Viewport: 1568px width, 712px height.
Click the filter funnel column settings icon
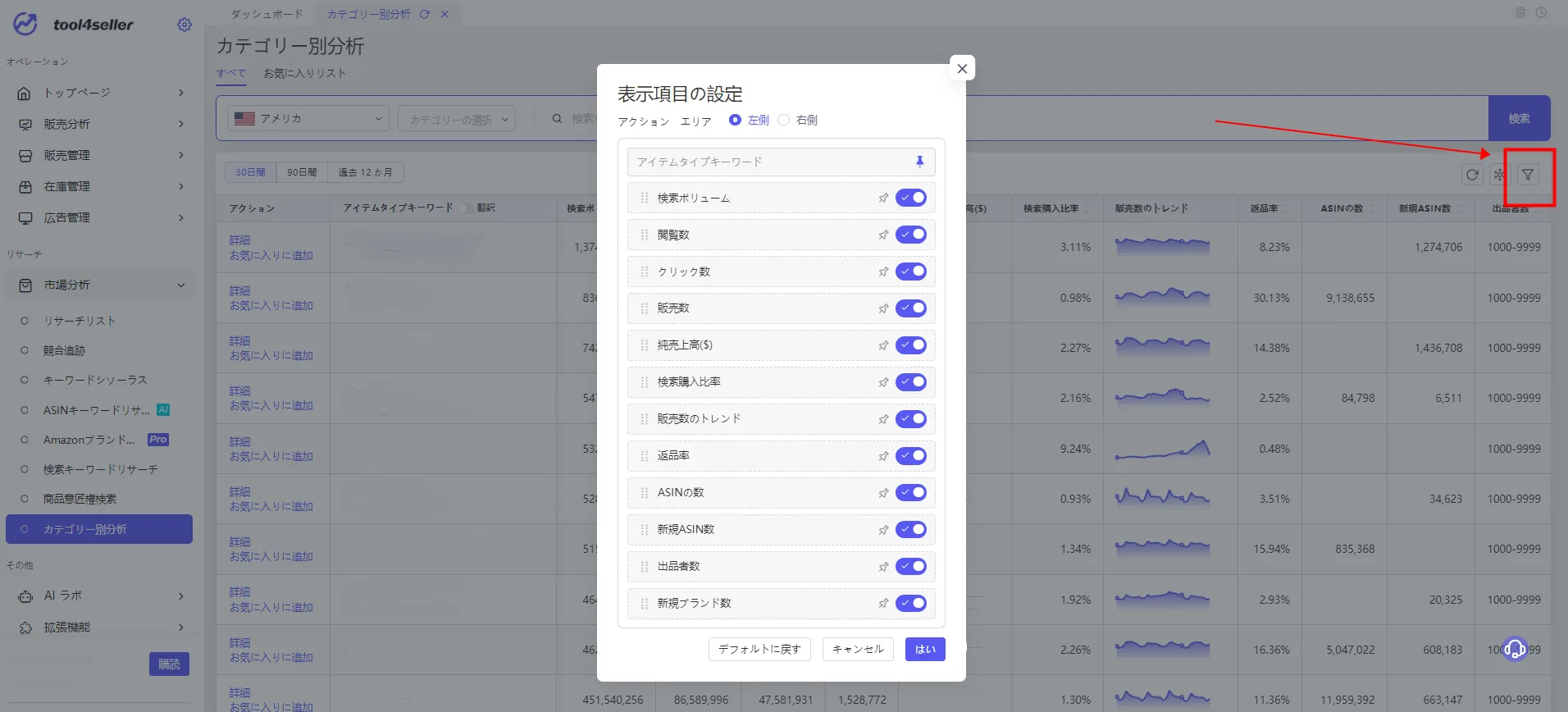[x=1527, y=175]
